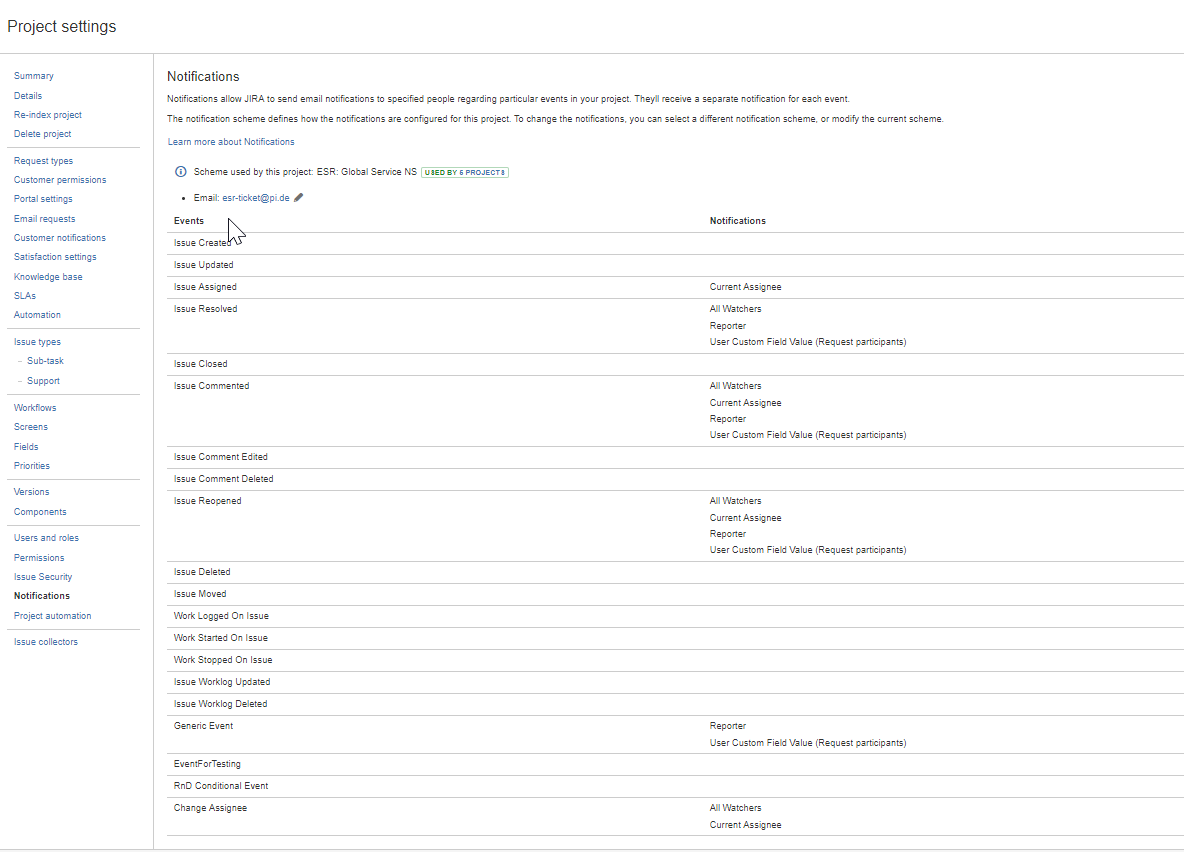Open Issue Security settings
This screenshot has height=852, width=1184.
pyautogui.click(x=43, y=577)
